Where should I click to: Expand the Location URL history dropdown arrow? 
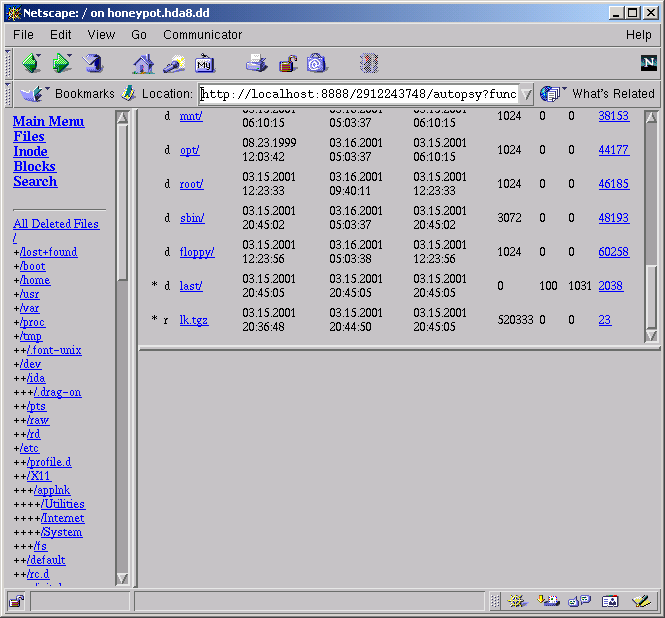(526, 94)
